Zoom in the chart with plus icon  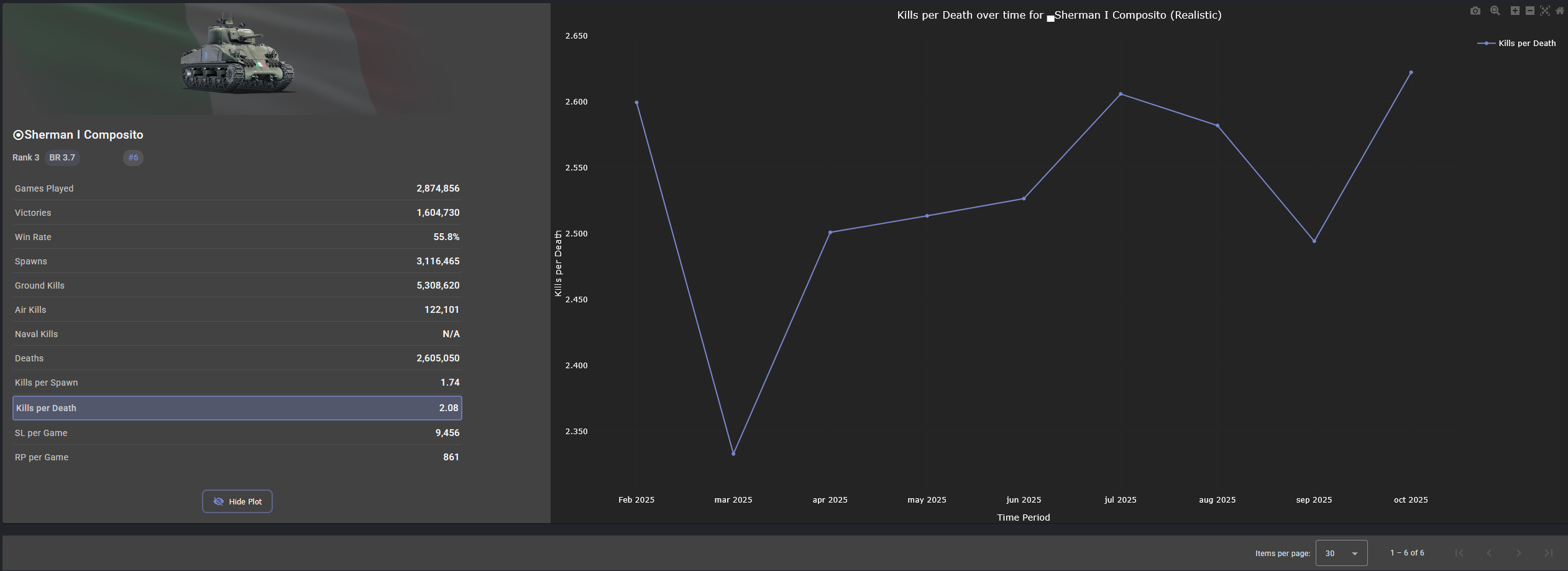coord(1515,11)
